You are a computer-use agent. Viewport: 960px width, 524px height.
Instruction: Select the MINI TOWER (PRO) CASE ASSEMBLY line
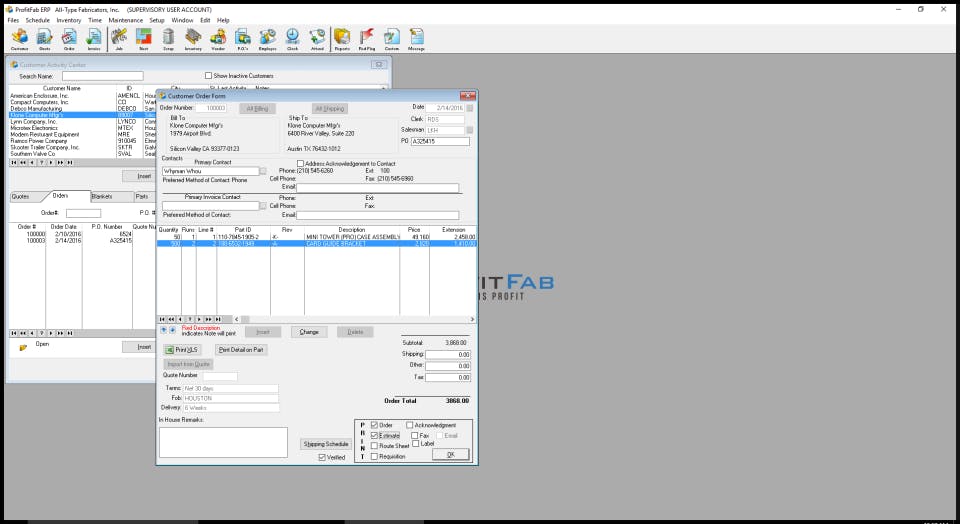[x=317, y=237]
